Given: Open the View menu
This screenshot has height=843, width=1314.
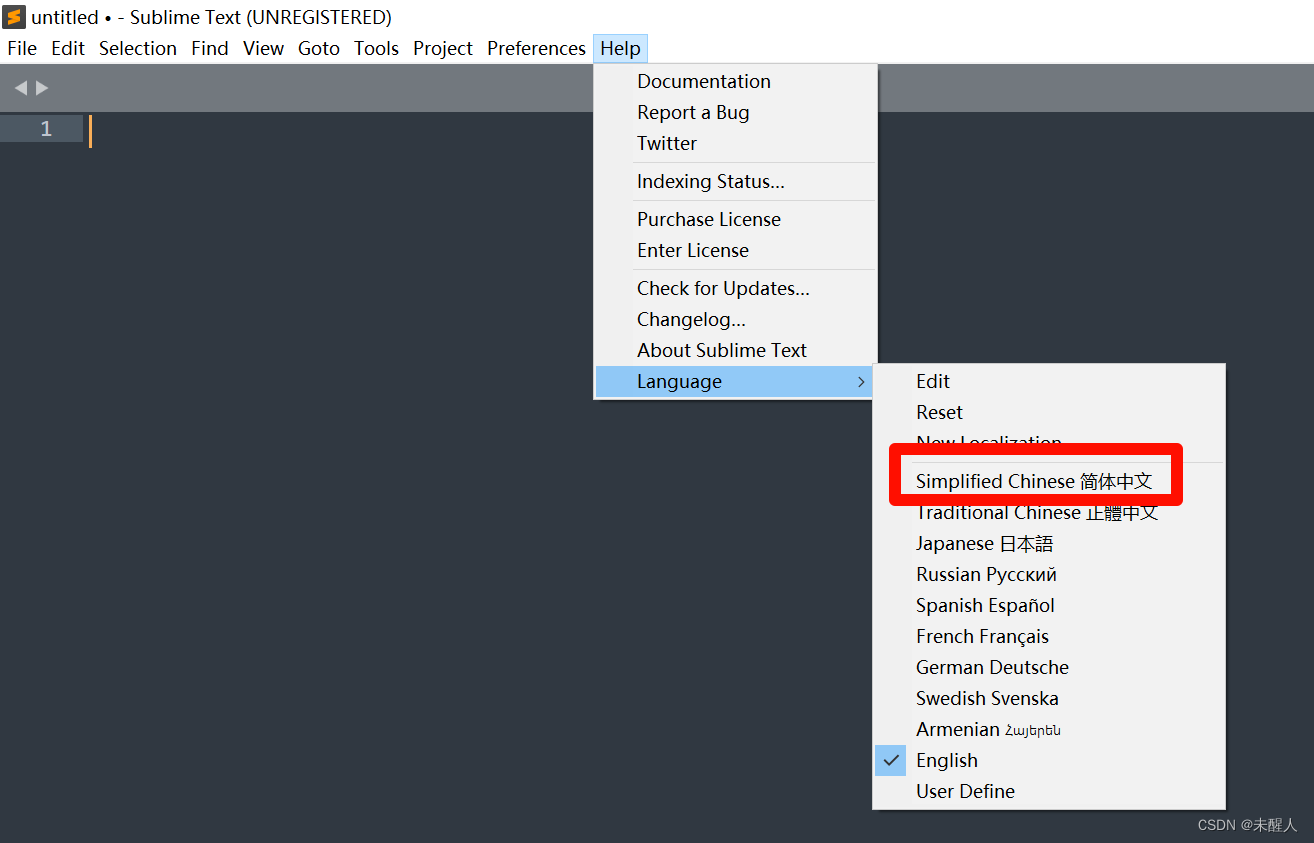Looking at the screenshot, I should 264,48.
